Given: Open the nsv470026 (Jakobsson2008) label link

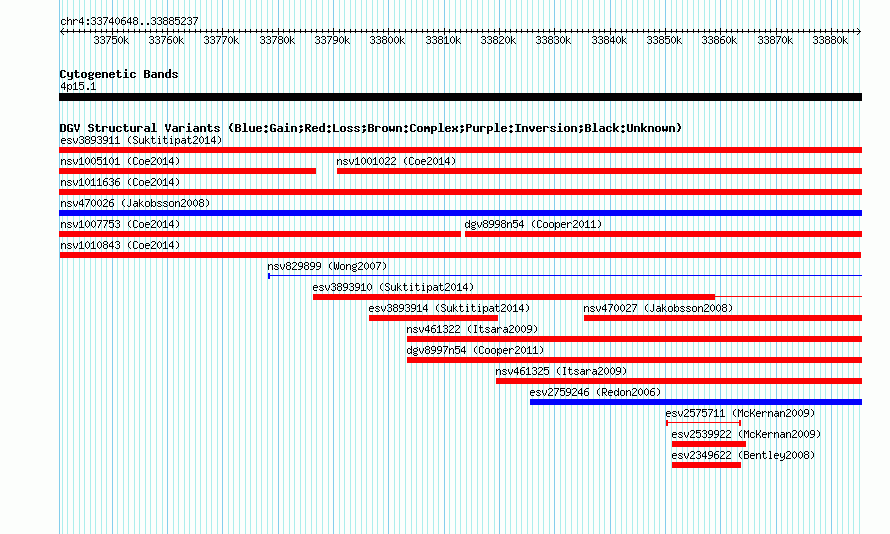Looking at the screenshot, I should click(x=135, y=203).
